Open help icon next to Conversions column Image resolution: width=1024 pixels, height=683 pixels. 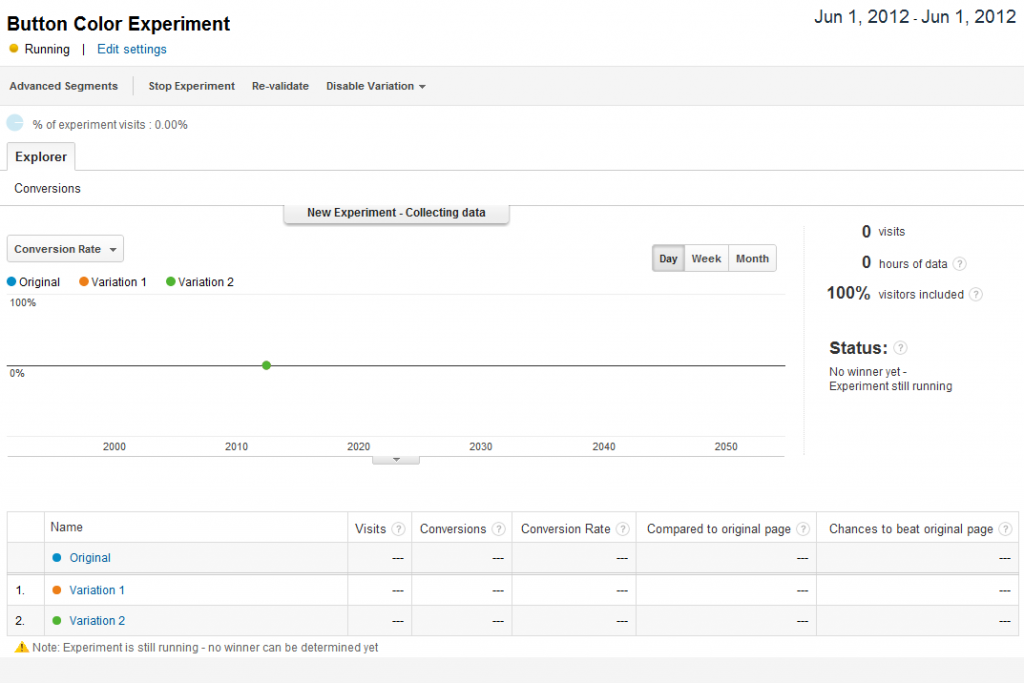[x=498, y=529]
